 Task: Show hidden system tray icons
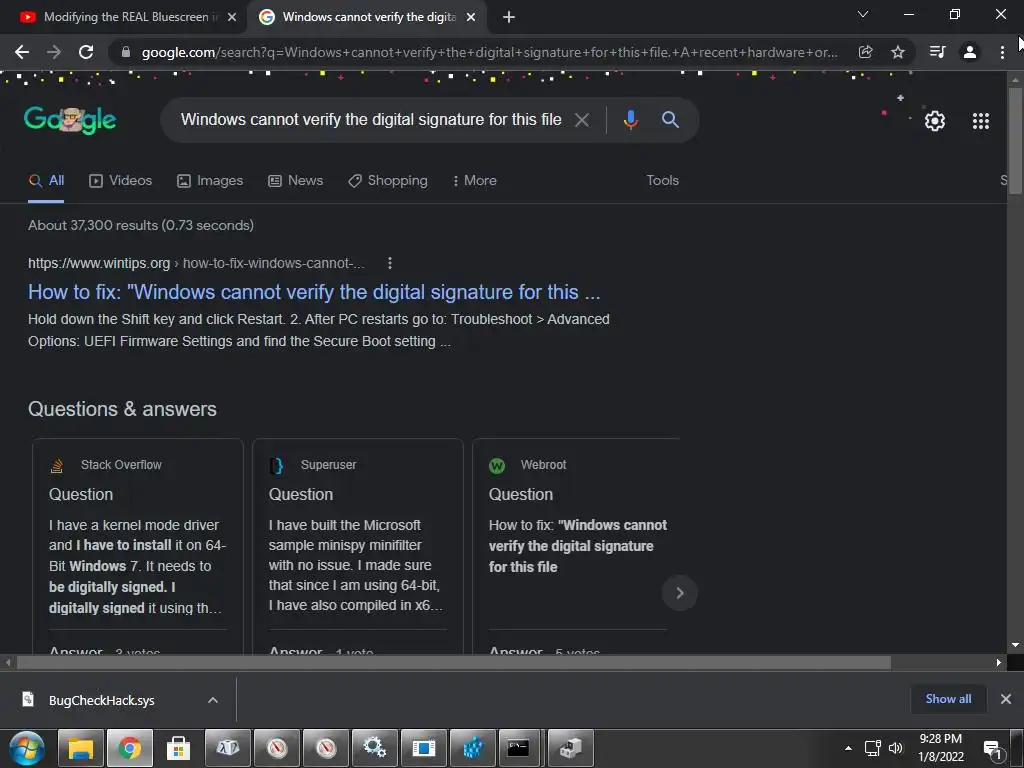(x=848, y=748)
